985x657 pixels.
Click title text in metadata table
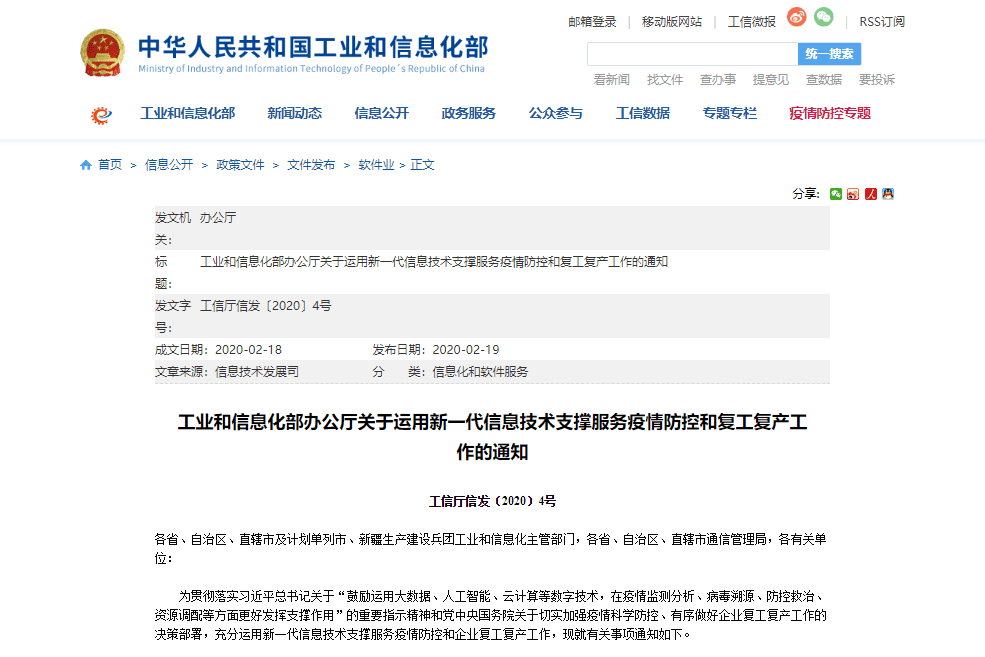(433, 262)
